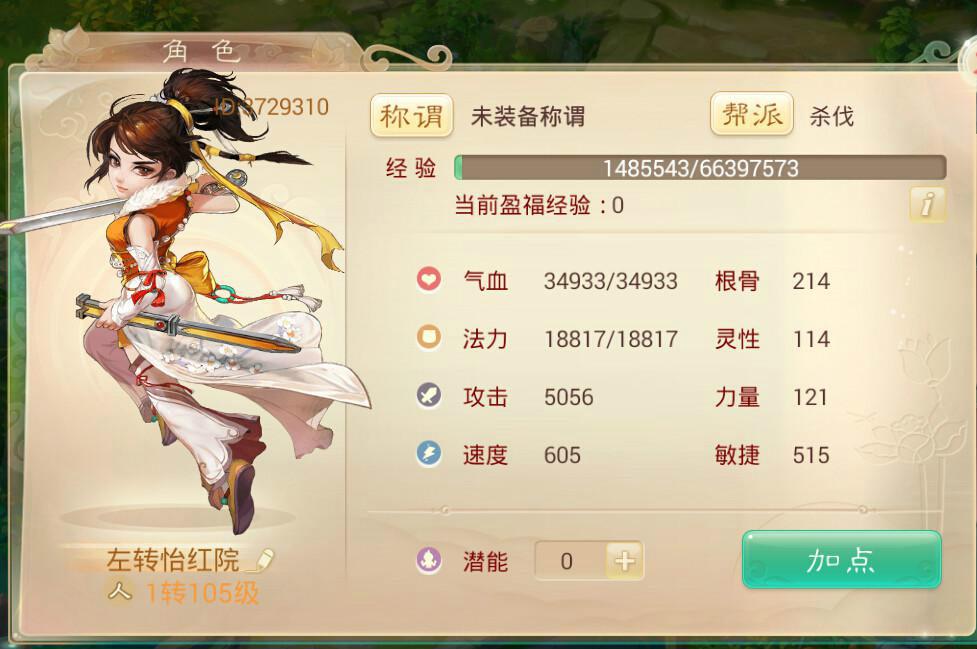Click the race icon next to 1转105级
Image resolution: width=977 pixels, height=649 pixels.
click(120, 591)
